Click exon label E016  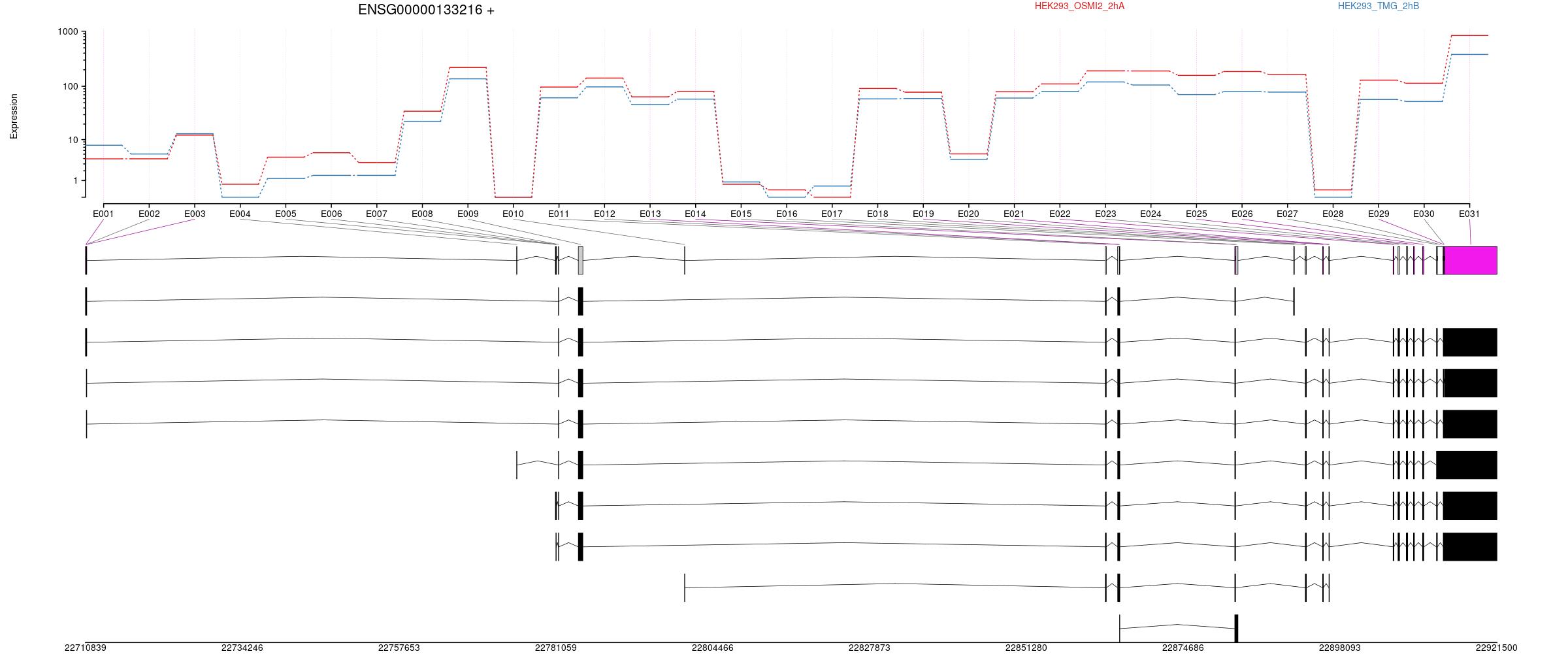click(x=787, y=214)
